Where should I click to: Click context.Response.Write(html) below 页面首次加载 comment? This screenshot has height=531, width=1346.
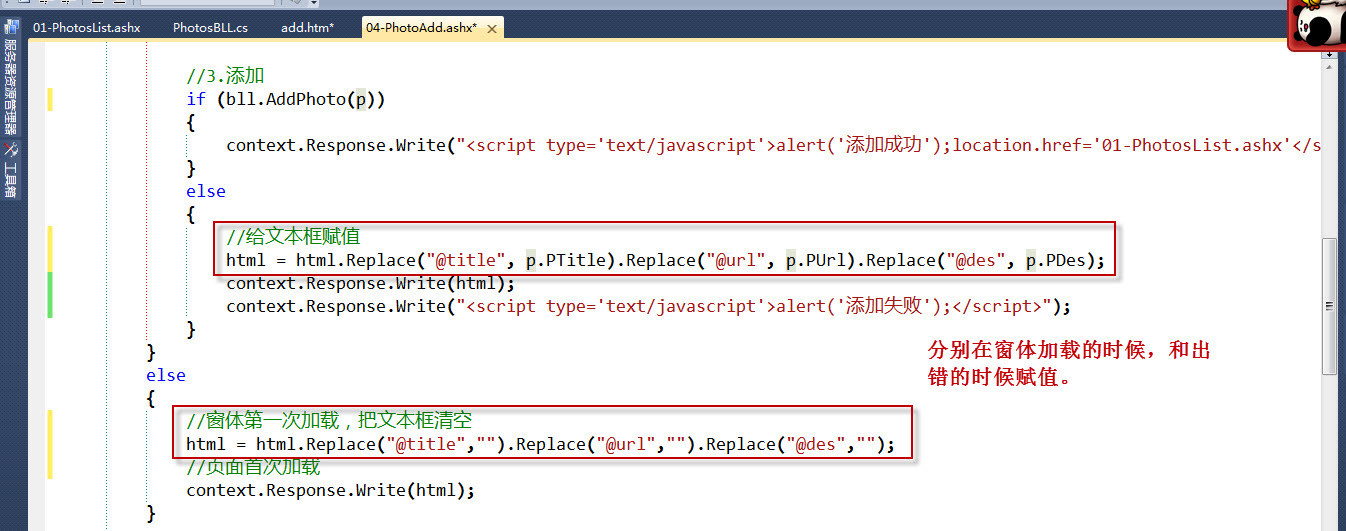(x=330, y=490)
